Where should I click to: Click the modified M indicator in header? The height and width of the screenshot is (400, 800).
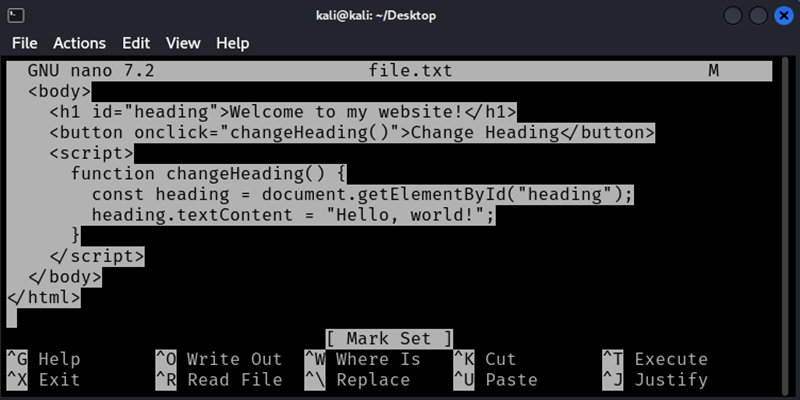coord(714,70)
